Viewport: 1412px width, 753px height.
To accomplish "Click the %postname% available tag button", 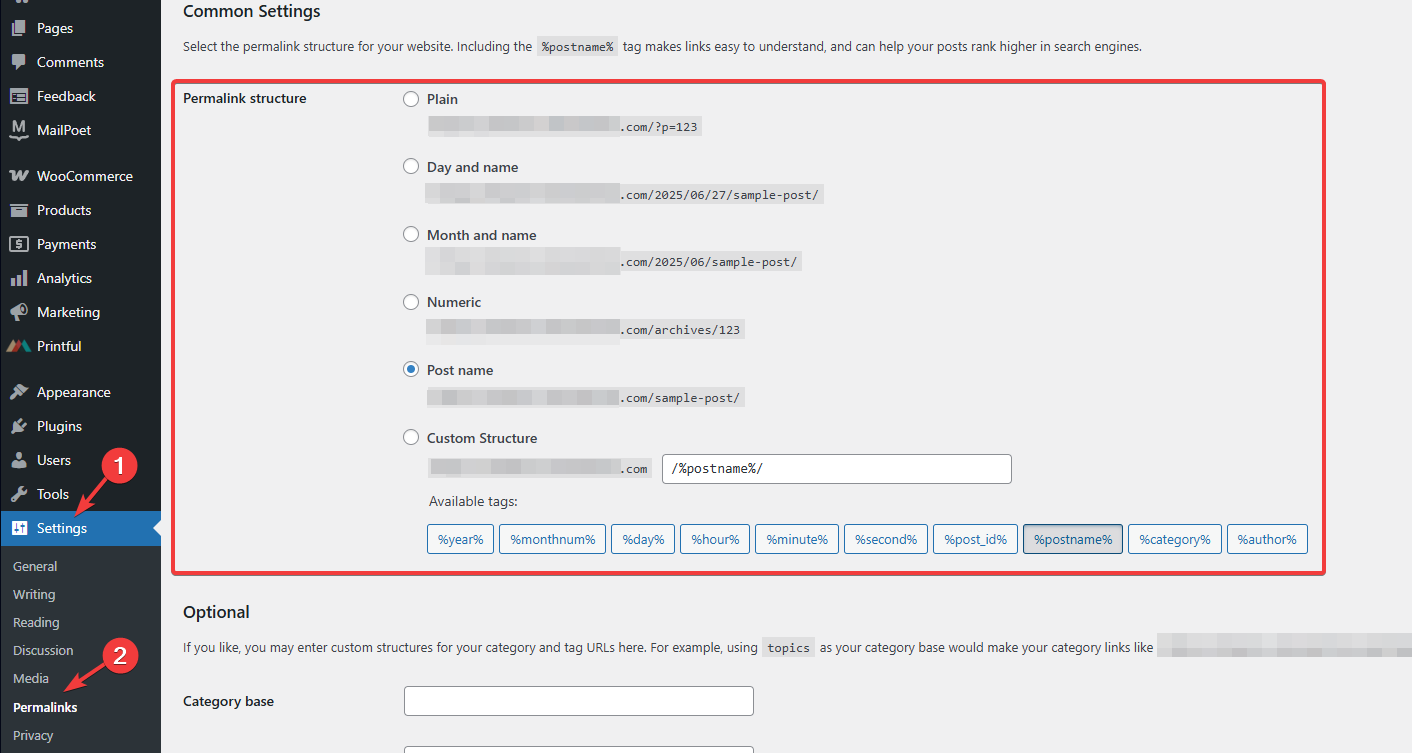I will click(1072, 539).
